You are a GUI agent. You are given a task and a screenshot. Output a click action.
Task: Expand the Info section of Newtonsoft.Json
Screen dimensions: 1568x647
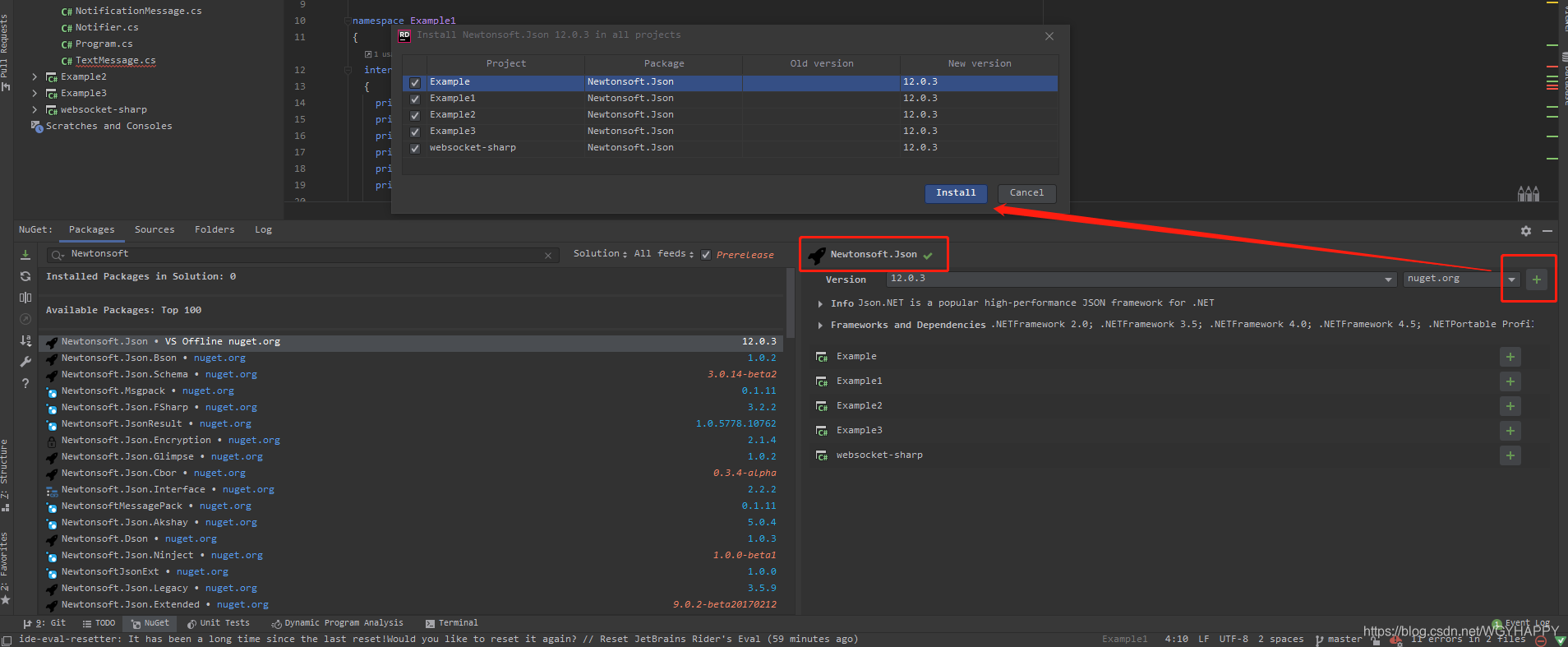coord(820,303)
